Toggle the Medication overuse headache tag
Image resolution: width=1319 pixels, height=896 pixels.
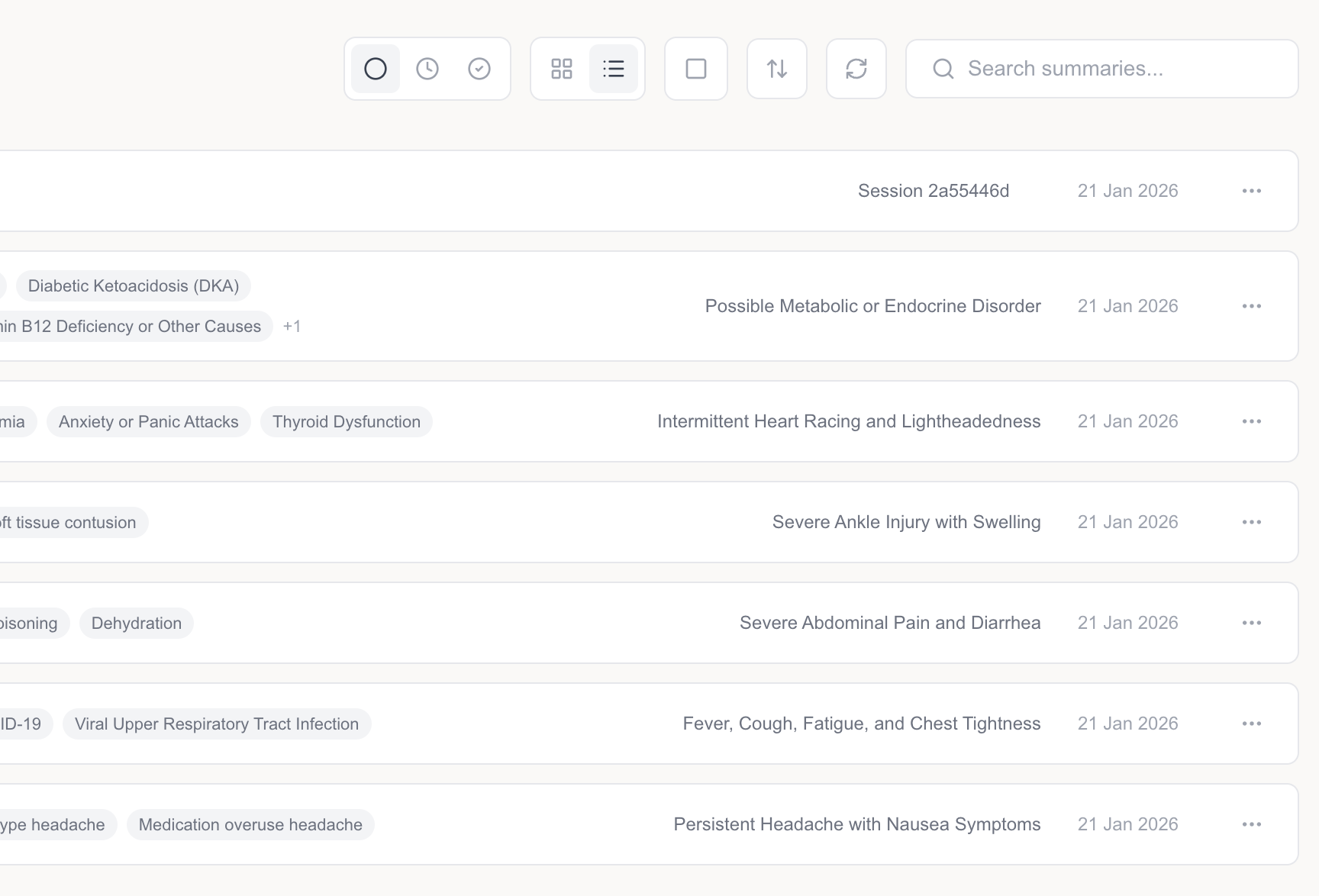click(250, 824)
